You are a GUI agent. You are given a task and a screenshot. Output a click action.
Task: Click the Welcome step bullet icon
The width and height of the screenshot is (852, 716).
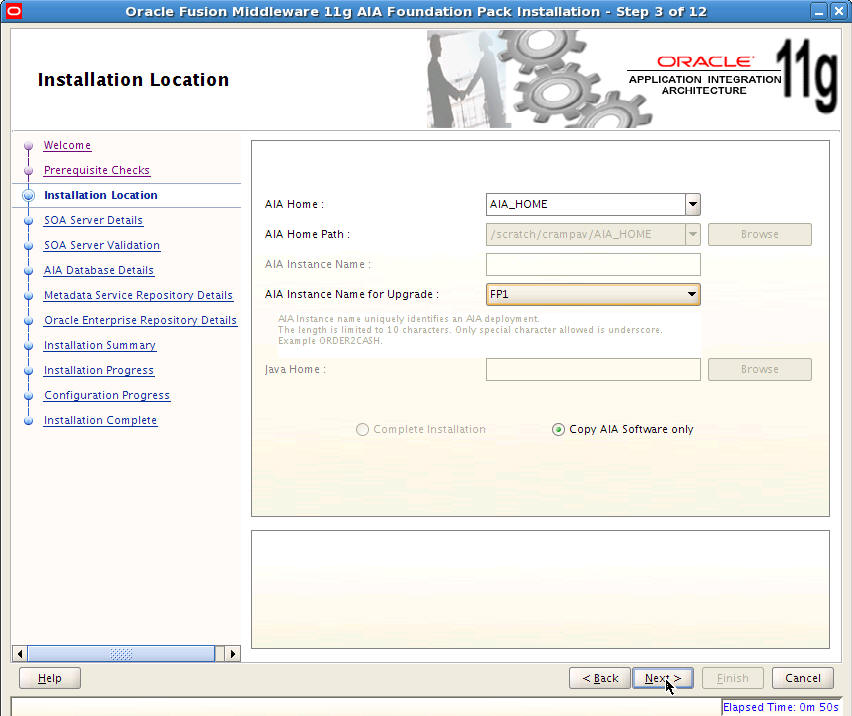coord(29,146)
